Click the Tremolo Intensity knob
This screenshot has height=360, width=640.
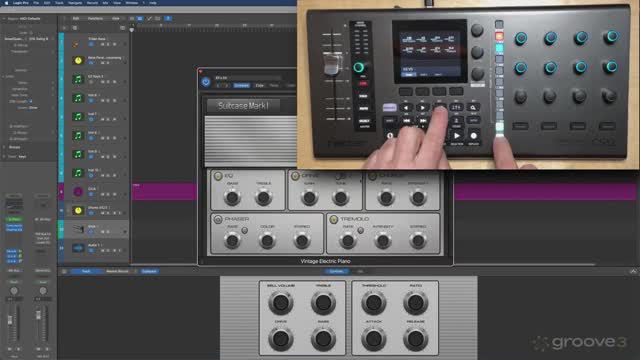tap(383, 241)
